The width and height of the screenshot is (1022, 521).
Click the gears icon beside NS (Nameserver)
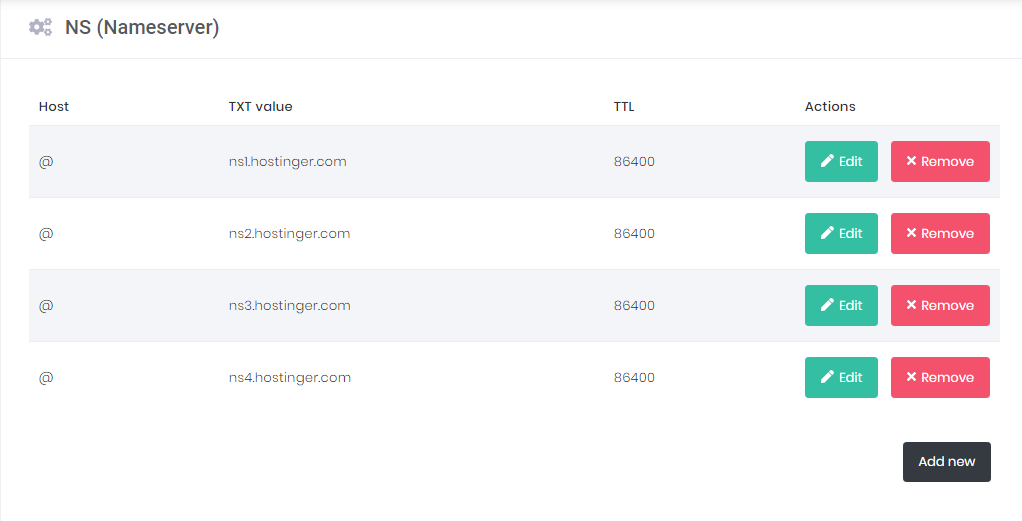click(40, 27)
